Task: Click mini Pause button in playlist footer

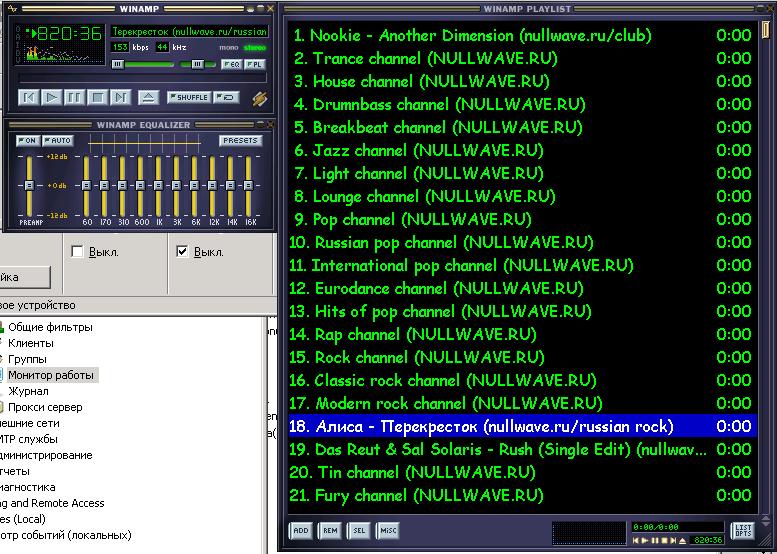Action: coord(655,541)
